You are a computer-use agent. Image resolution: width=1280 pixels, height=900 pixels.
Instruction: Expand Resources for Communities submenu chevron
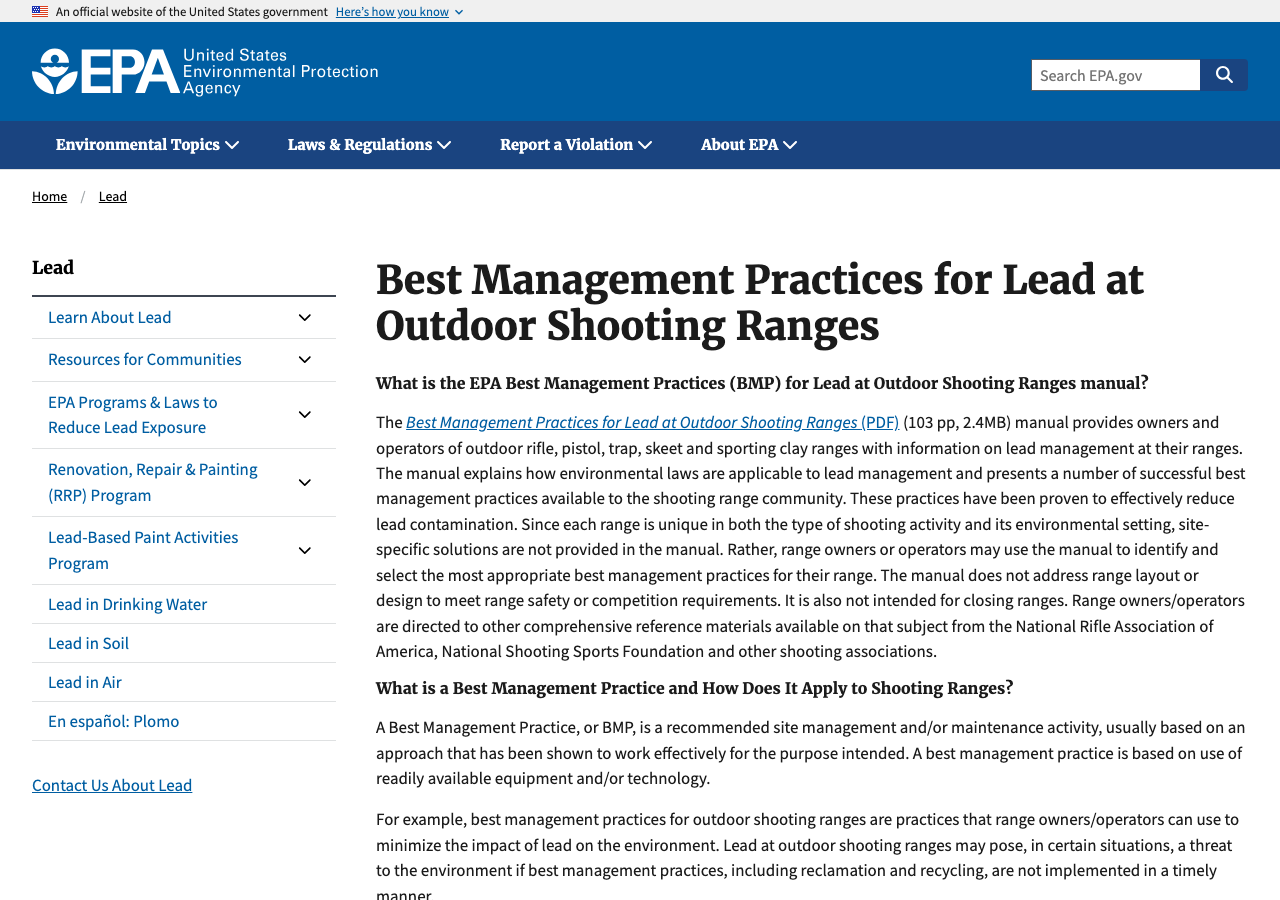pyautogui.click(x=305, y=360)
